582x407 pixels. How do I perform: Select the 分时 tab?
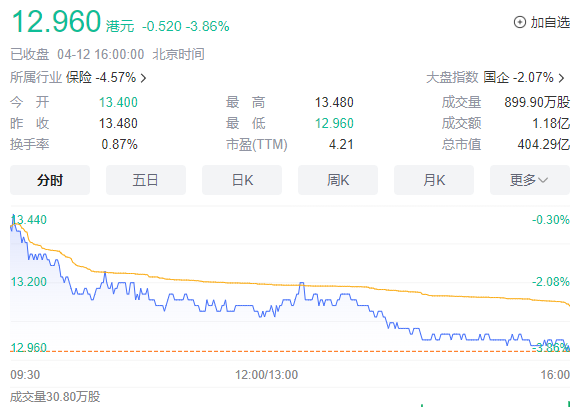(50, 180)
